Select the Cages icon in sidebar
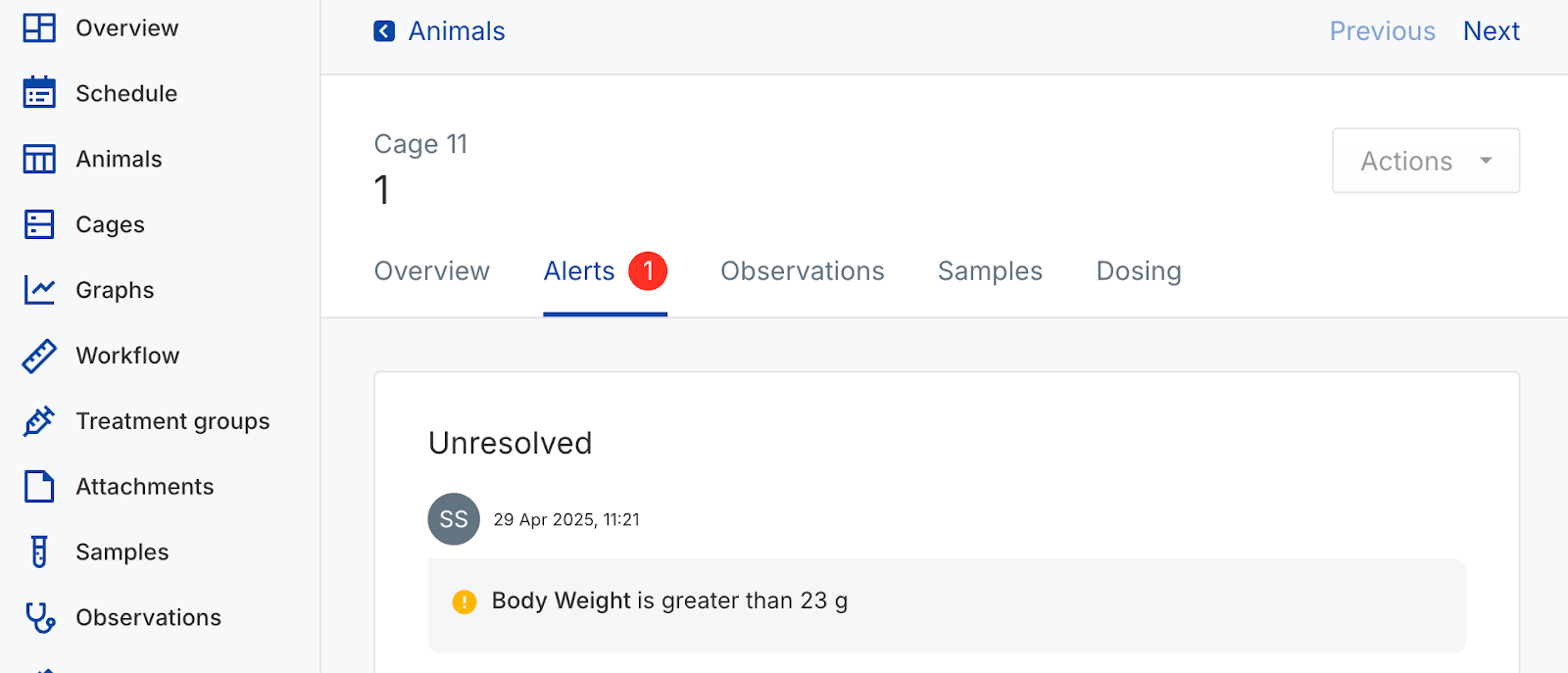 [x=39, y=224]
